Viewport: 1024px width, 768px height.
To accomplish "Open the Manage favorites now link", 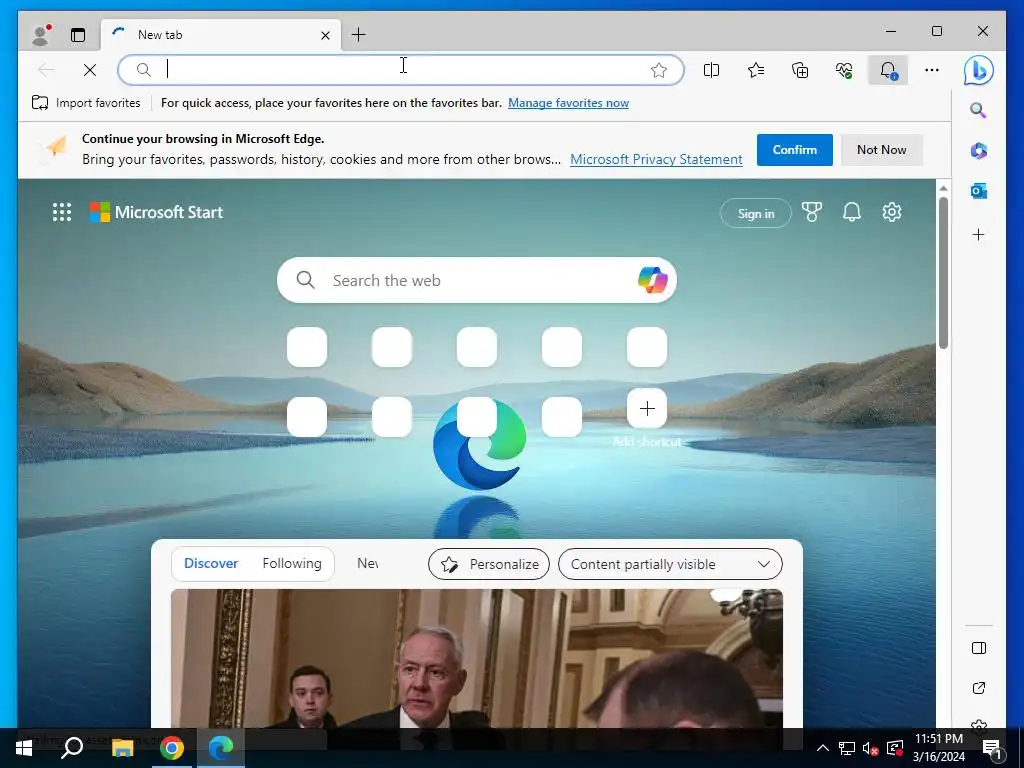I will pos(568,103).
